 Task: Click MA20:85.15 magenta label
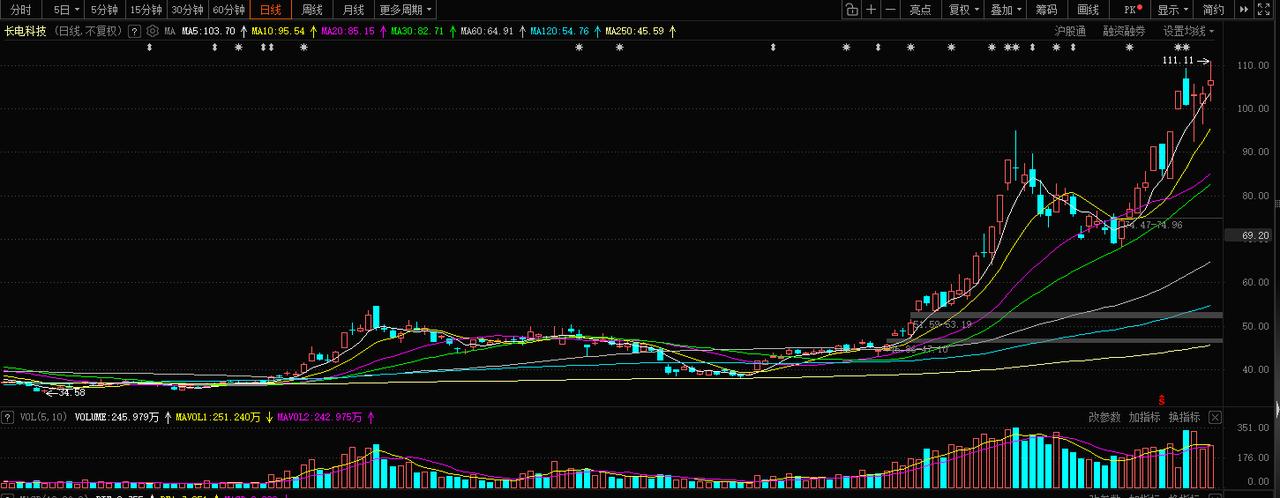point(347,31)
